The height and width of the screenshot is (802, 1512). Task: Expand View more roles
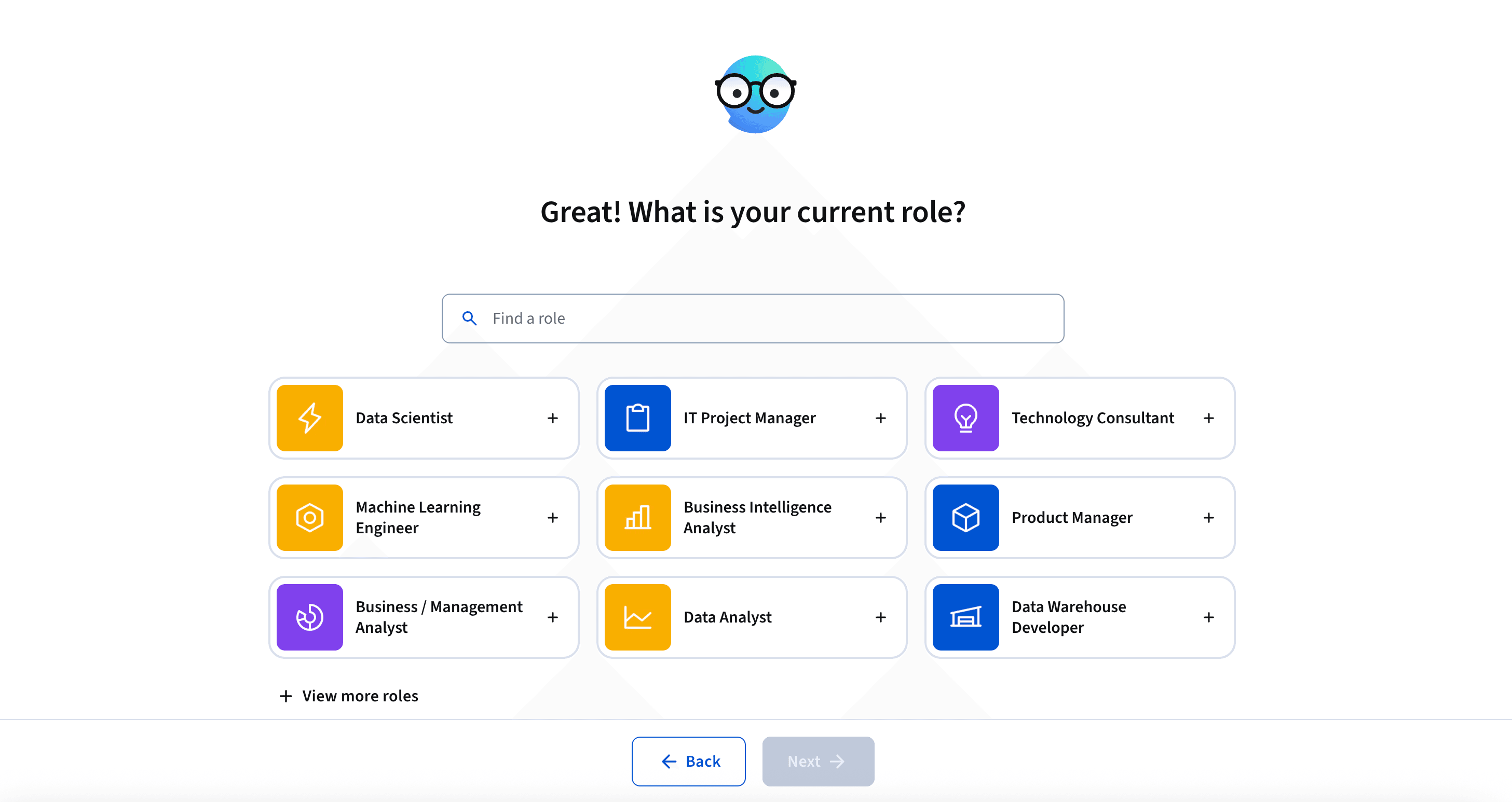(x=360, y=696)
